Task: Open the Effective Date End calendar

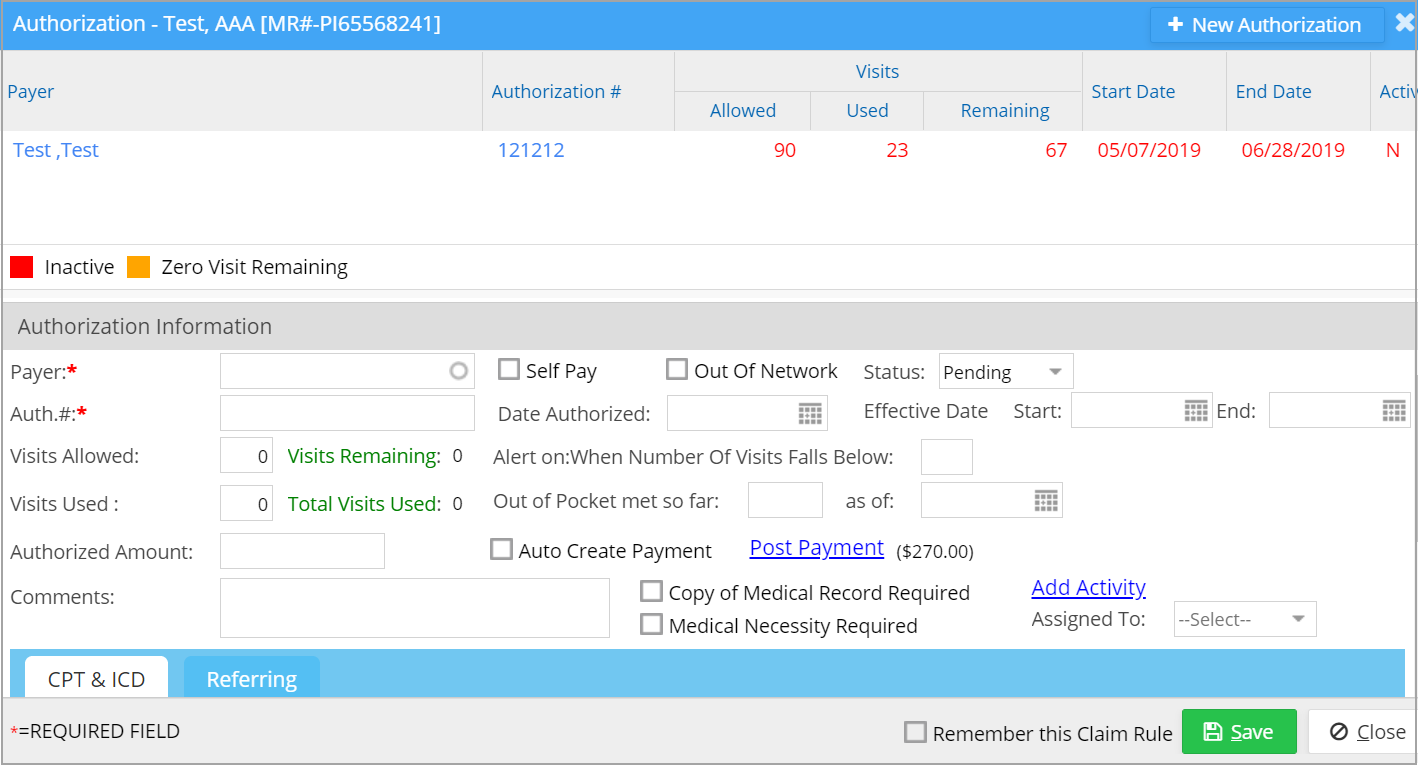Action: (1394, 411)
